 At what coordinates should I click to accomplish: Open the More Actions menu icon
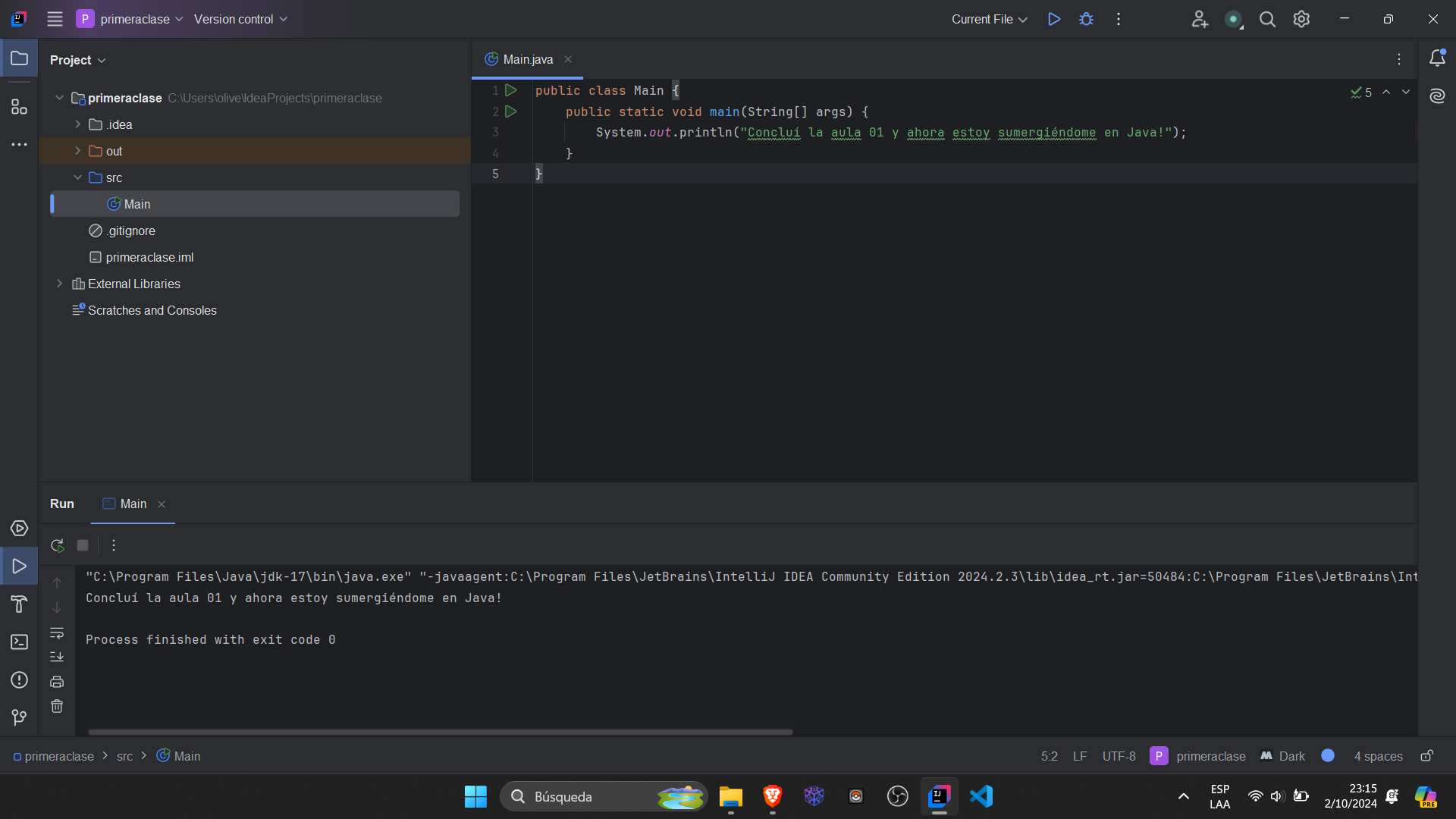coord(1118,19)
